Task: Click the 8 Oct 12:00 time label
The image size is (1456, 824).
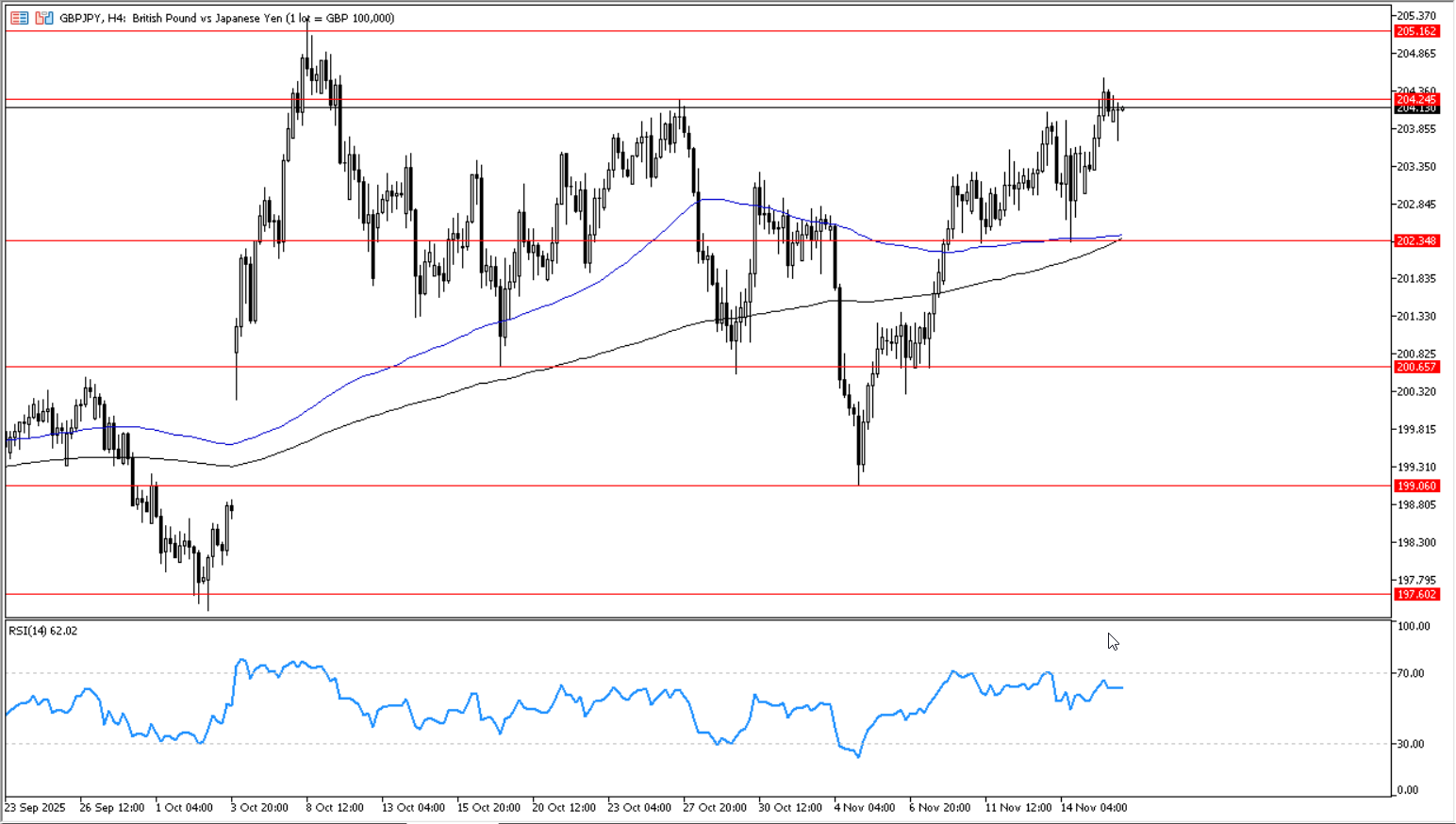Action: 335,808
